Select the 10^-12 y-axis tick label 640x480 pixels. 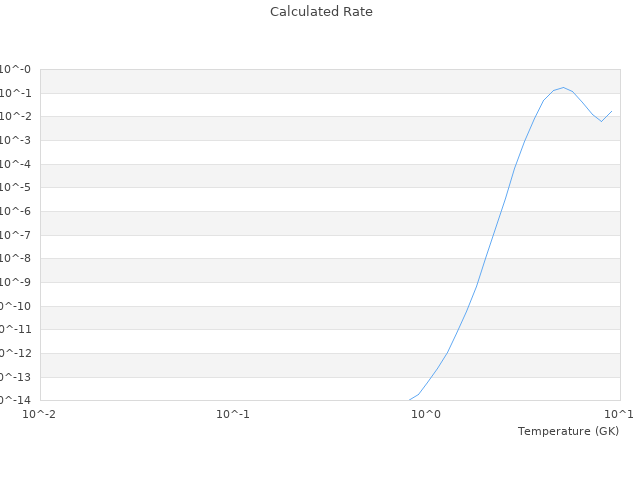16,353
